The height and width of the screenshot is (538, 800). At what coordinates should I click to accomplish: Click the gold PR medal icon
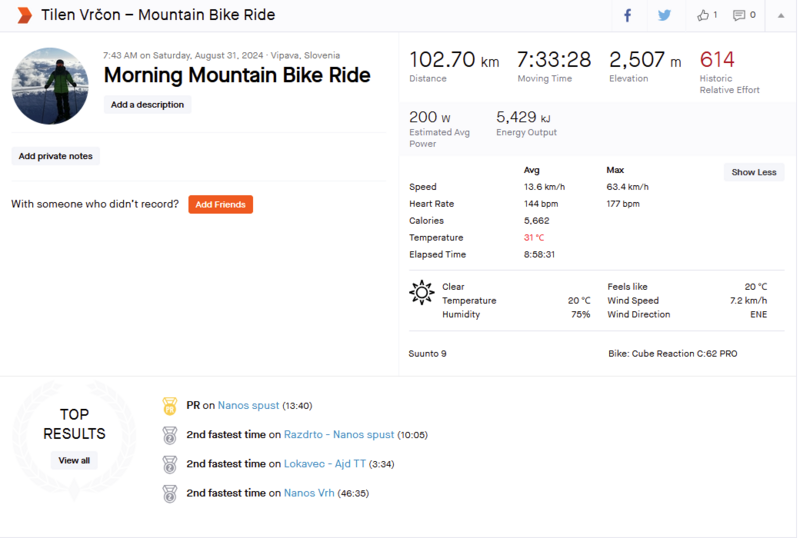coord(170,406)
